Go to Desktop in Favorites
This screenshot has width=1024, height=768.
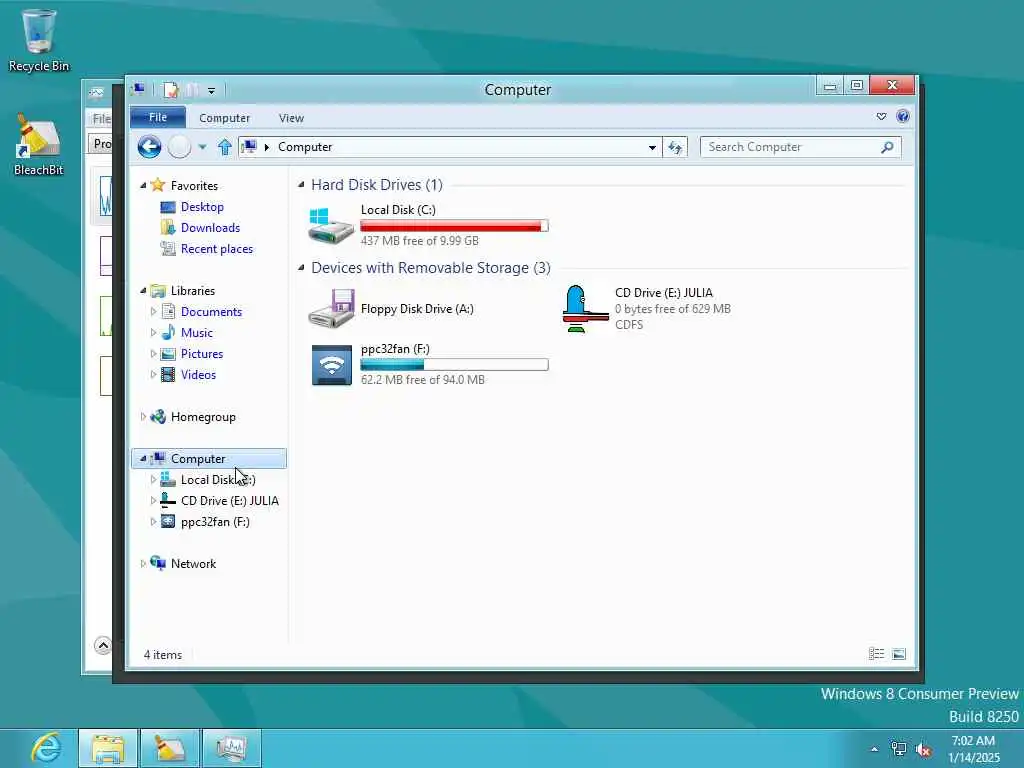[x=202, y=207]
